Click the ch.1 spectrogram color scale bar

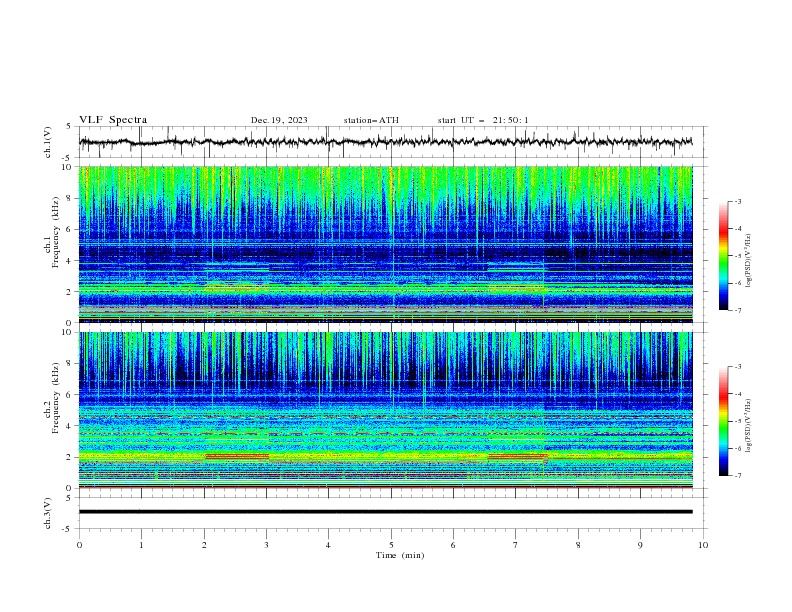[724, 255]
